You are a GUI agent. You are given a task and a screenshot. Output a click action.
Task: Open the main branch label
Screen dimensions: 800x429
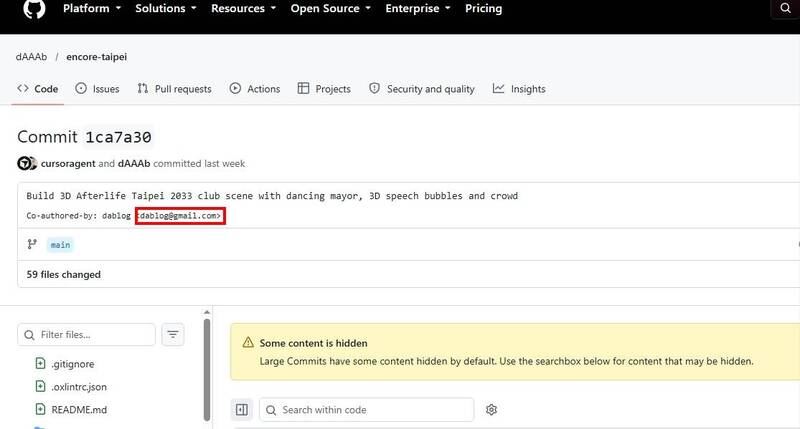(60, 245)
